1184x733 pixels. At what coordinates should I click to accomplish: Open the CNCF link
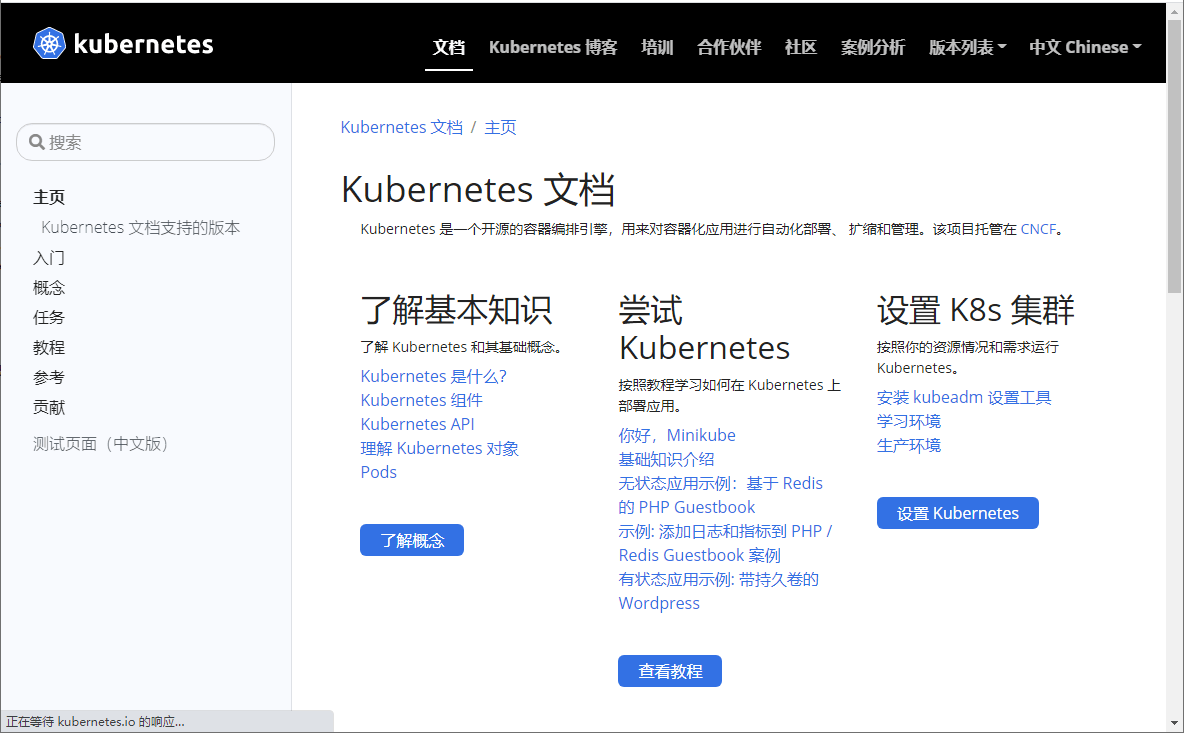click(1038, 229)
